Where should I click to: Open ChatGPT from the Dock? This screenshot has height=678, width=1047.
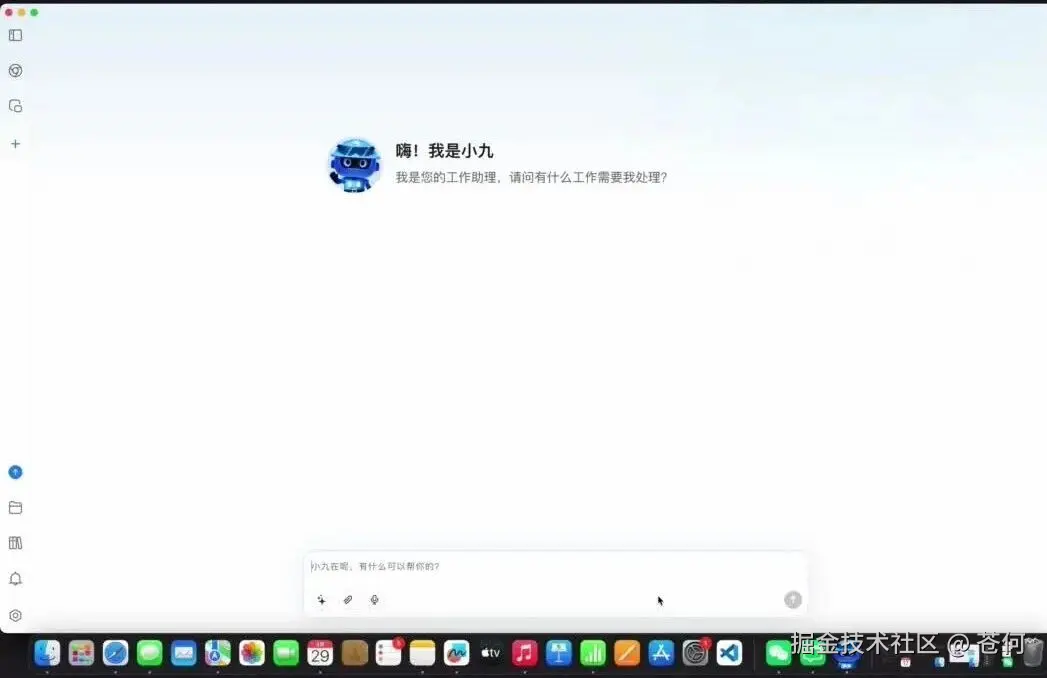point(694,653)
